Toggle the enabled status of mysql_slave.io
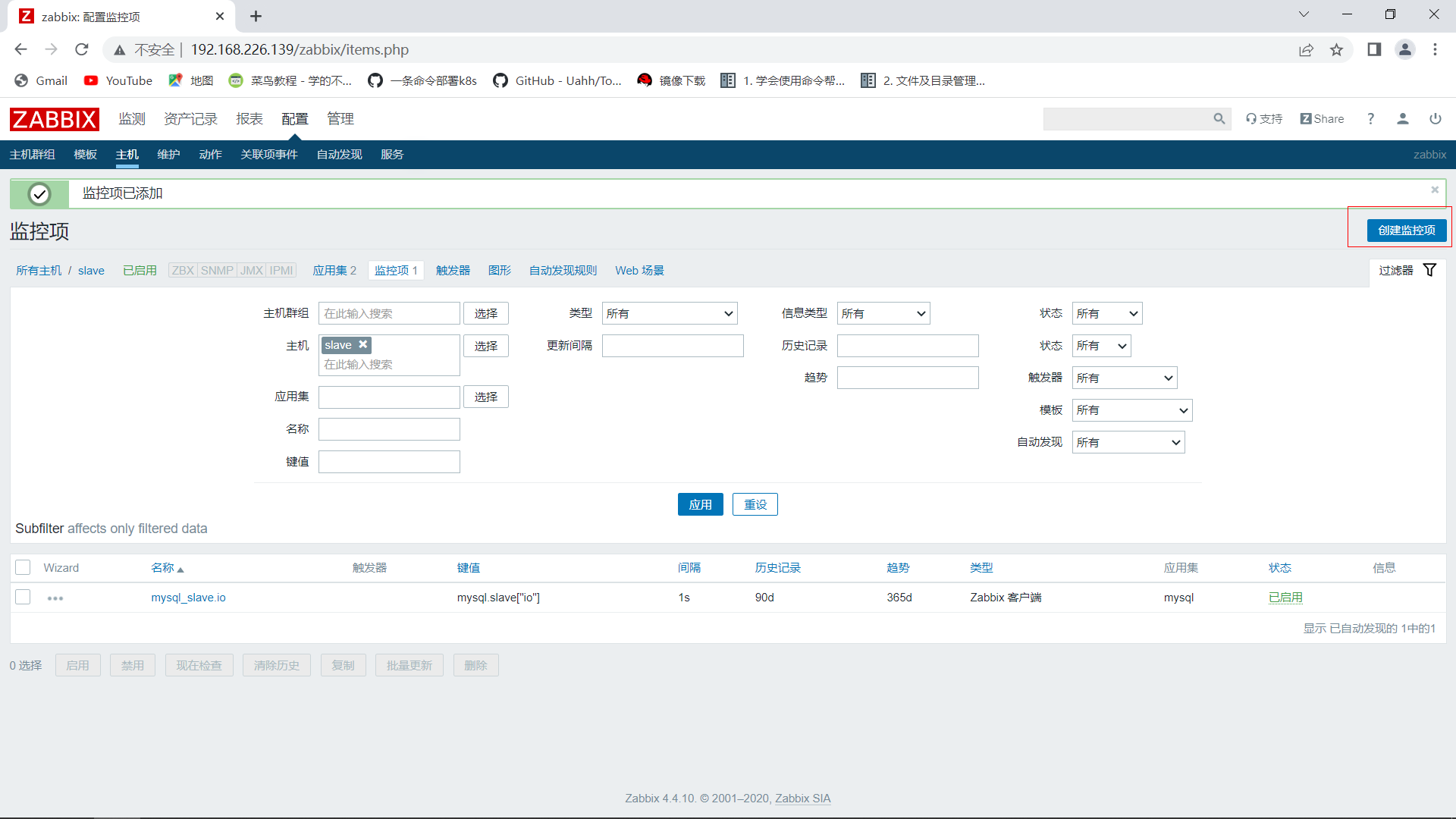 1285,598
